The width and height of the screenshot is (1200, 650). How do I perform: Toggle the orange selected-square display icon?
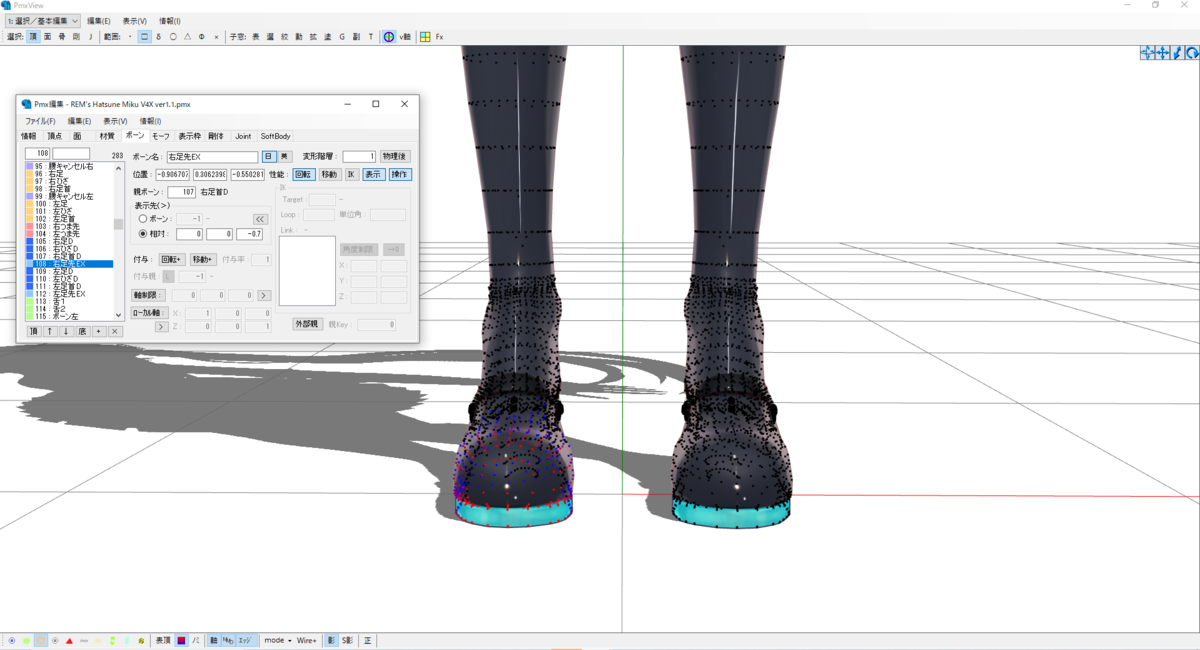pos(40,640)
